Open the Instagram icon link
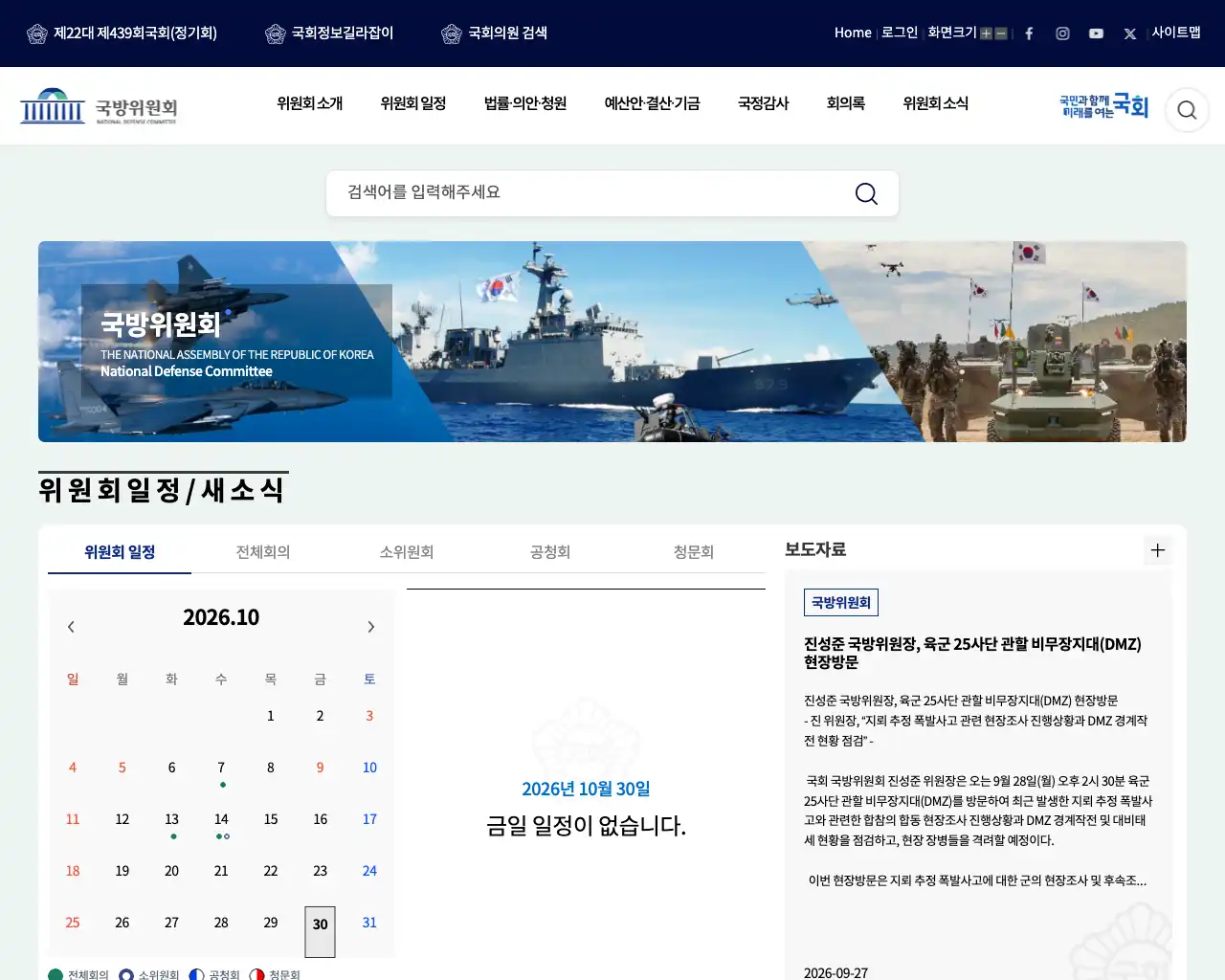Viewport: 1225px width, 980px height. click(1062, 33)
